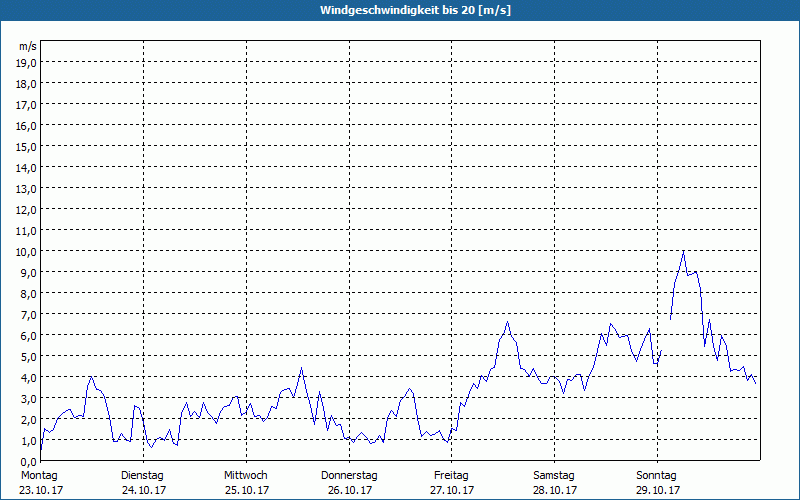The image size is (800, 500).
Task: Click the y-axis value '14,0'
Action: coord(28,168)
